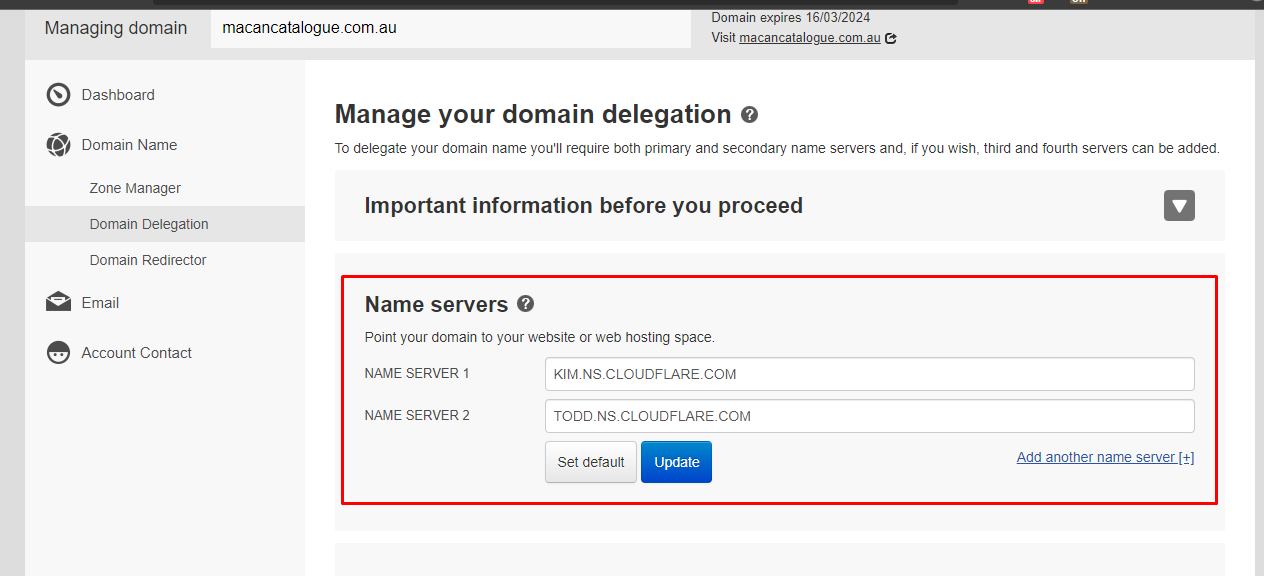Select the NAME SERVER 2 field
This screenshot has height=576, width=1264.
pos(869,415)
